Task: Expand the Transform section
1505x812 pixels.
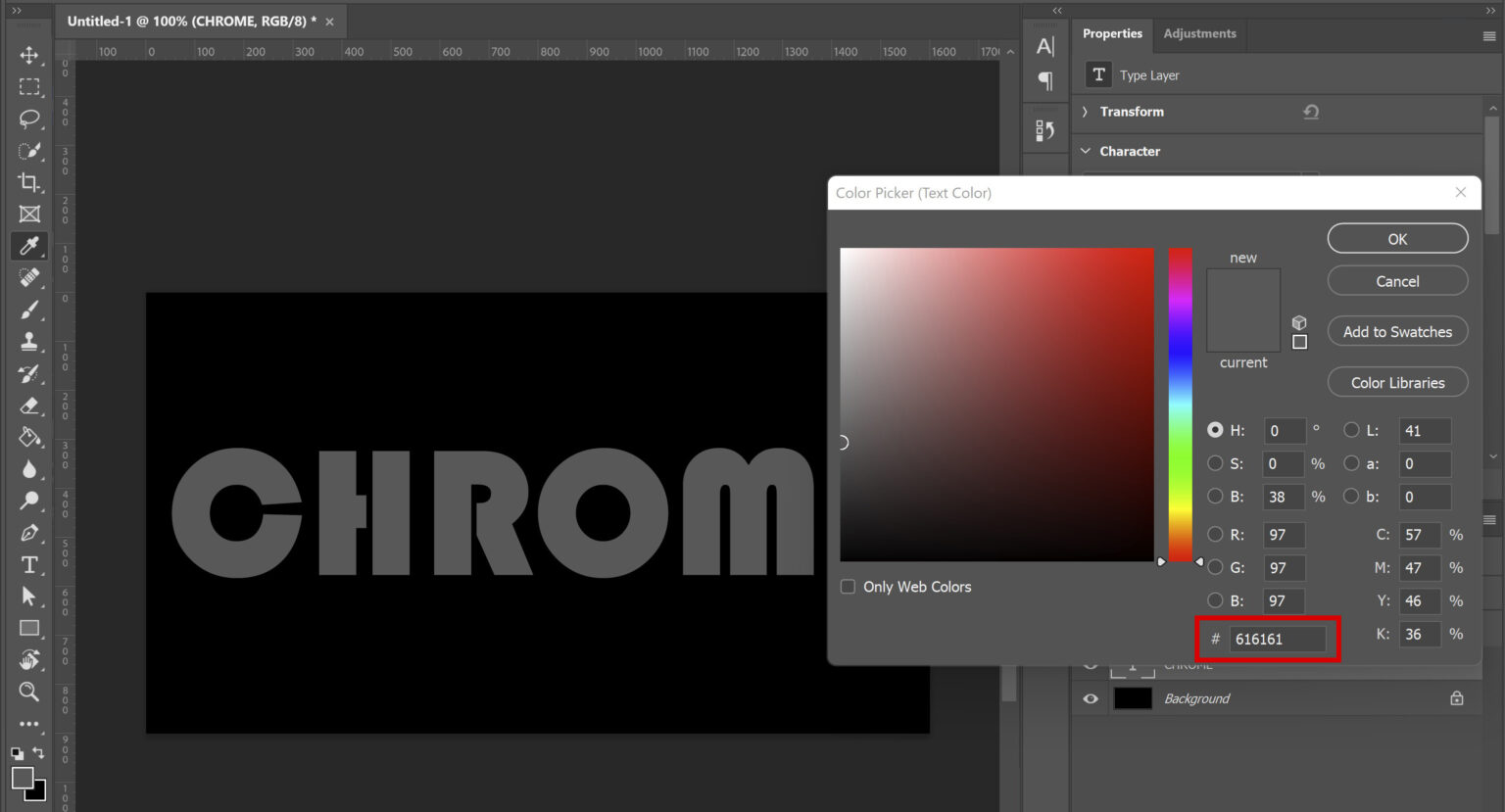Action: (x=1085, y=112)
